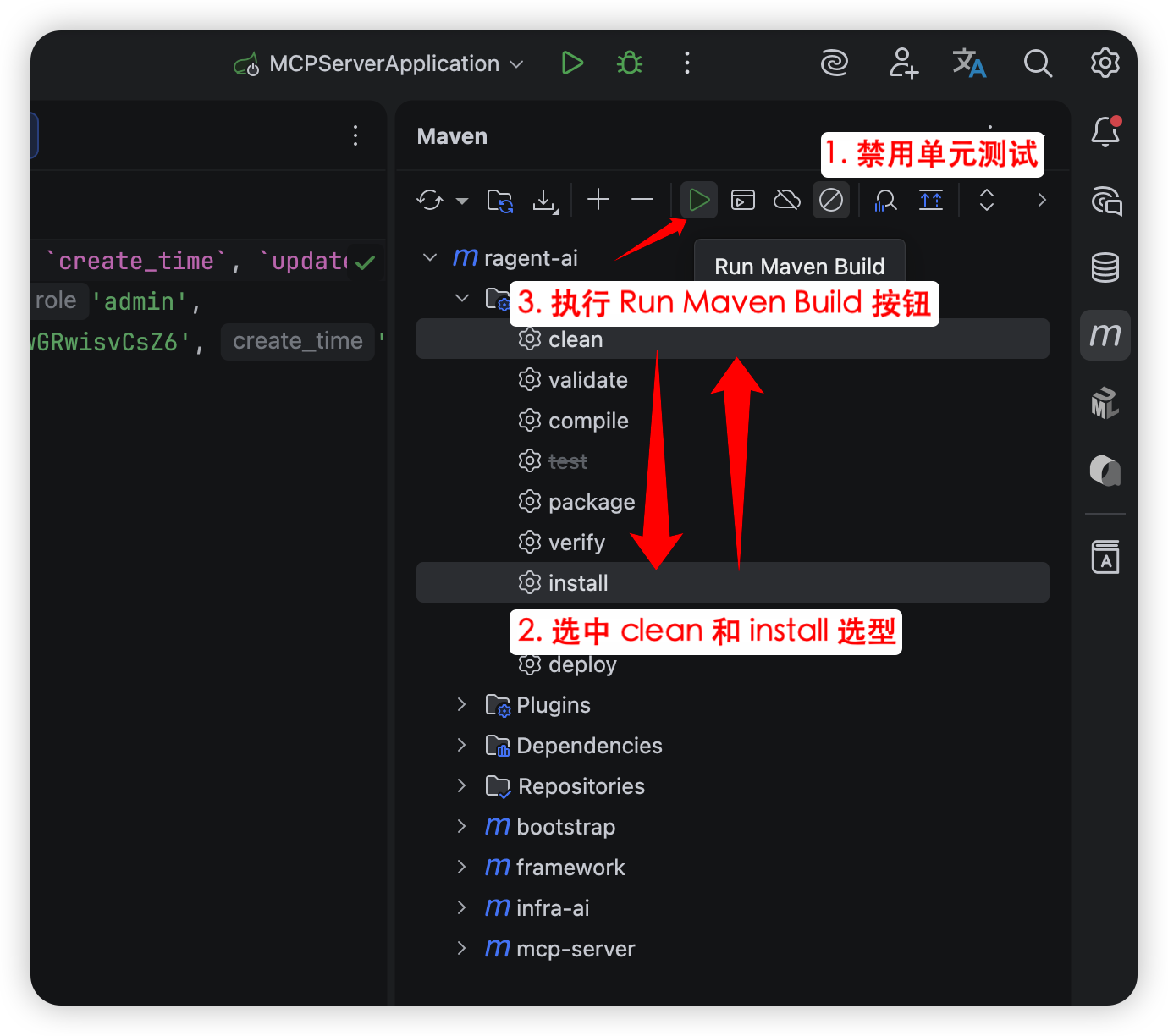The width and height of the screenshot is (1168, 1036).
Task: Click Download Sources and Documentation icon
Action: 544,201
